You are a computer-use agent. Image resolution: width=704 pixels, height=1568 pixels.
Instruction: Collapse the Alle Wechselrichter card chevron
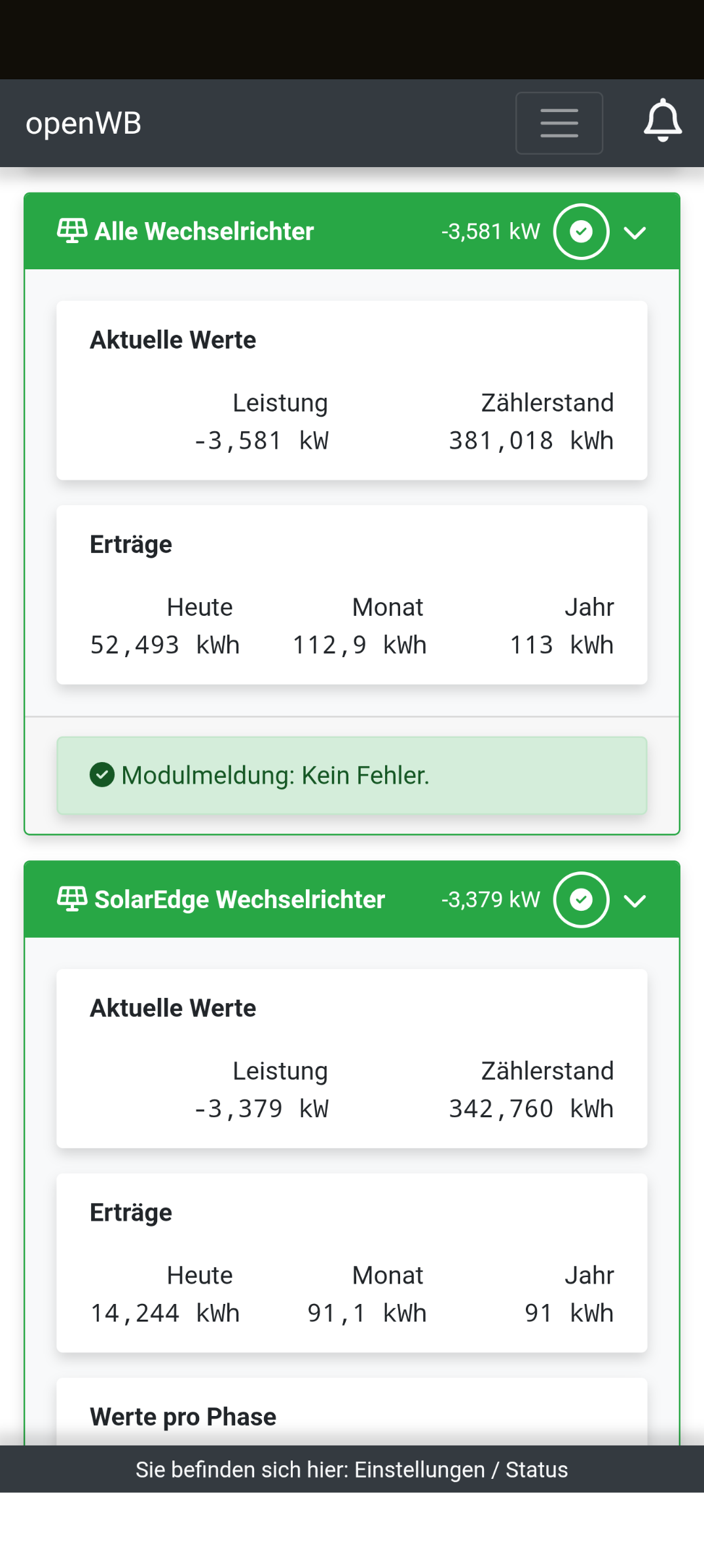tap(635, 233)
